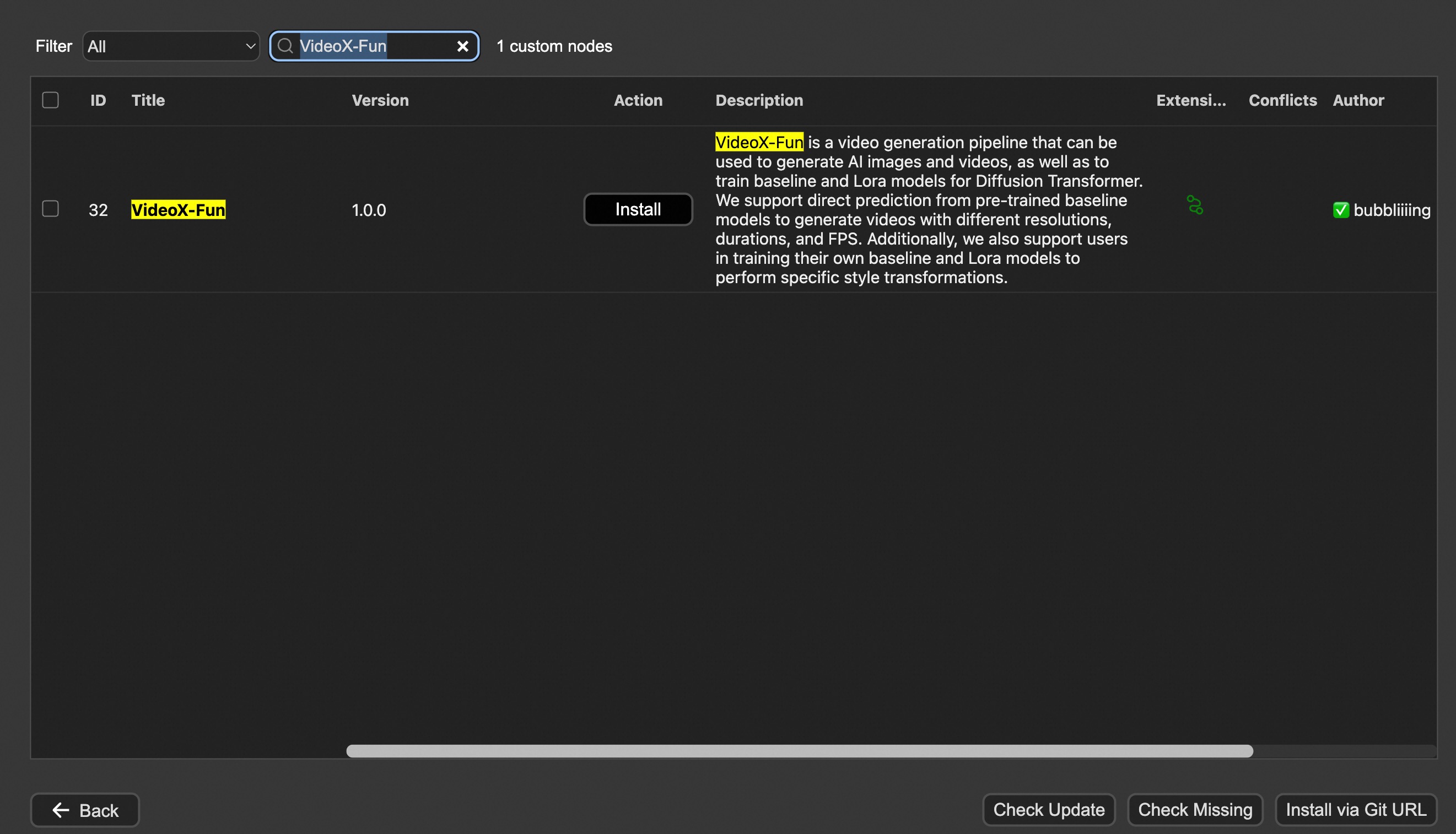Click the green extension link icon
The image size is (1456, 834).
[1195, 205]
